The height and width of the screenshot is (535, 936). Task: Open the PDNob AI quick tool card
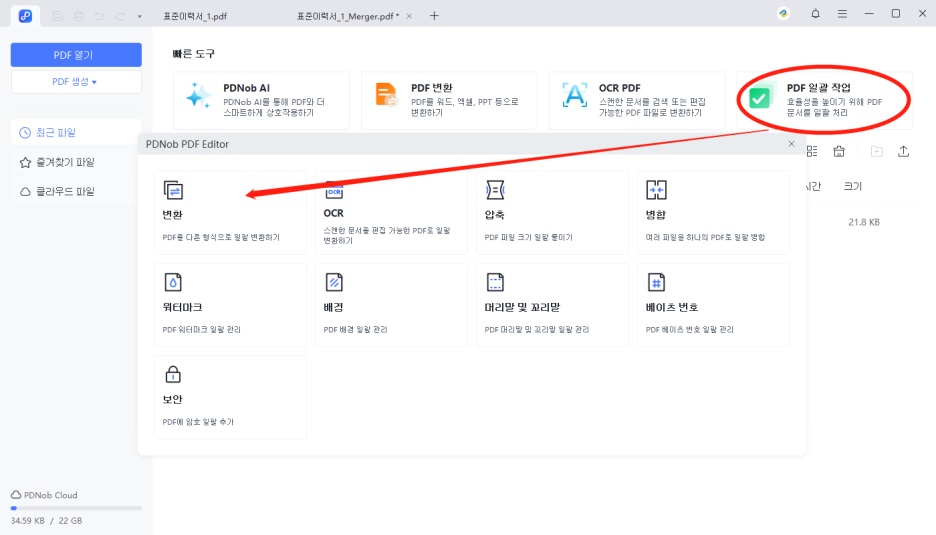[x=261, y=100]
